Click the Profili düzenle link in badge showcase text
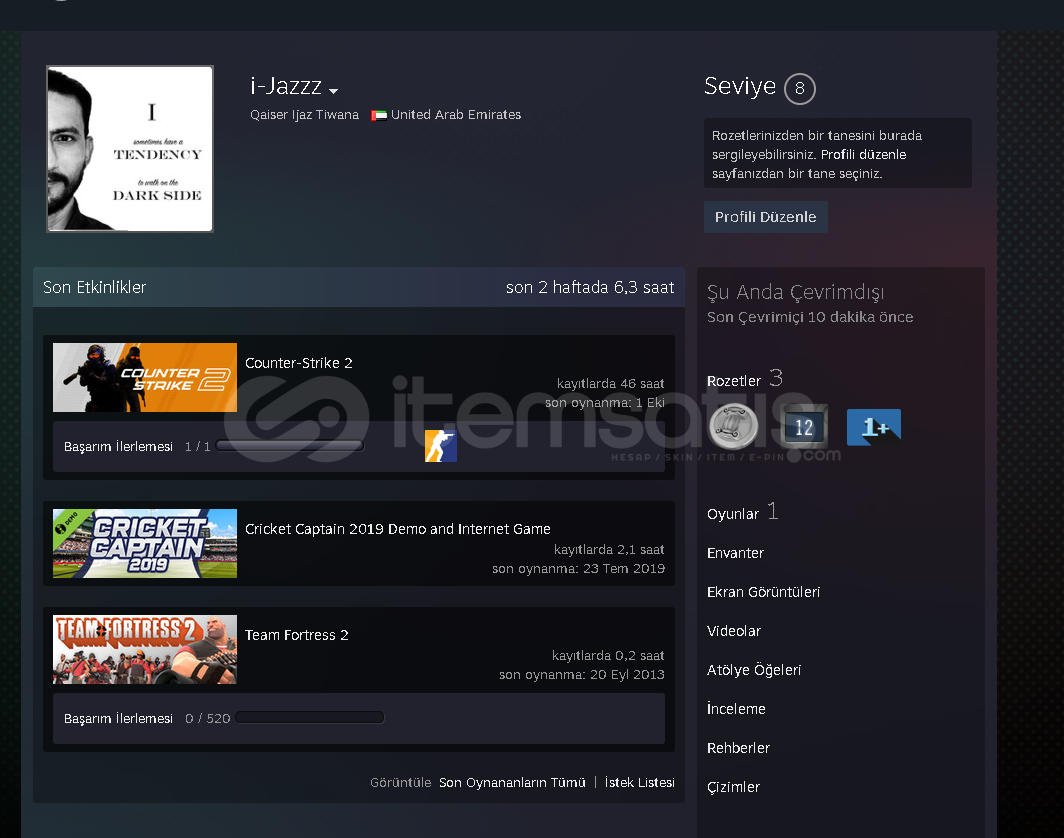Image resolution: width=1064 pixels, height=838 pixels. (864, 155)
